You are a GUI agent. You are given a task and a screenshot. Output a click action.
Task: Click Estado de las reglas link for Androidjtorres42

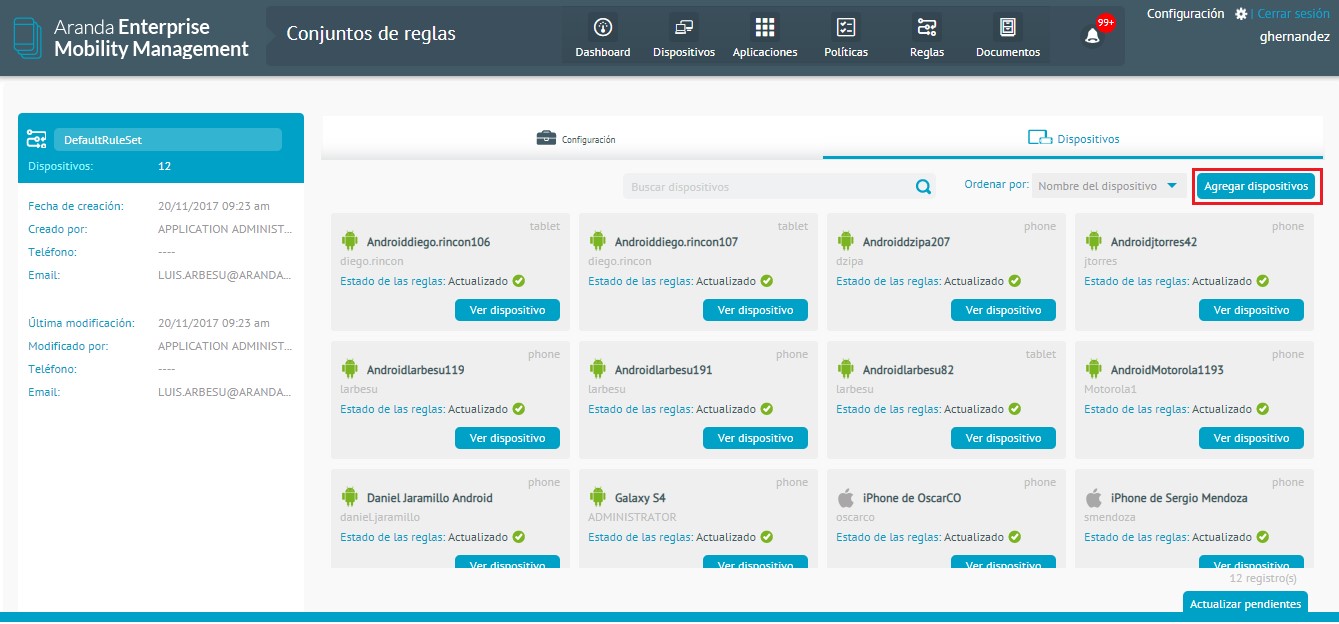(1136, 281)
